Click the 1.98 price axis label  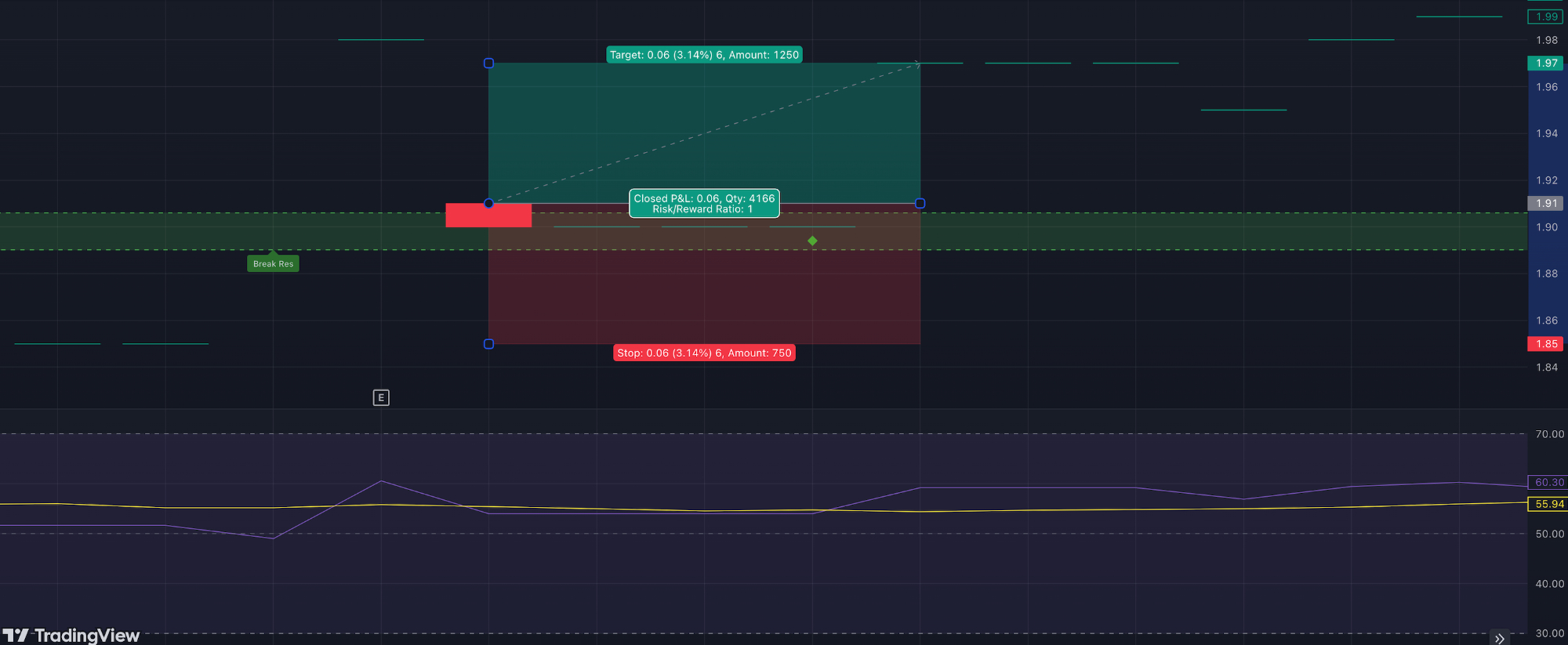pyautogui.click(x=1547, y=40)
